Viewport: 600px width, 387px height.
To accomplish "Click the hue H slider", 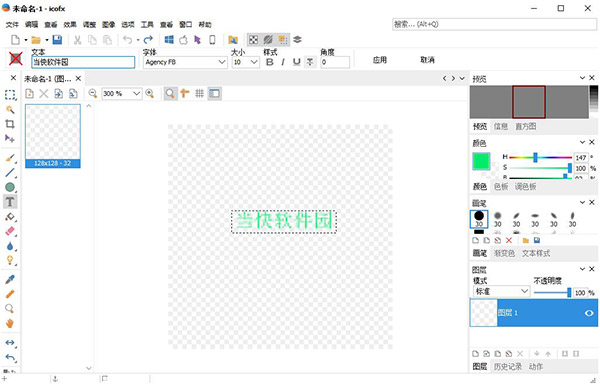I will tap(541, 157).
